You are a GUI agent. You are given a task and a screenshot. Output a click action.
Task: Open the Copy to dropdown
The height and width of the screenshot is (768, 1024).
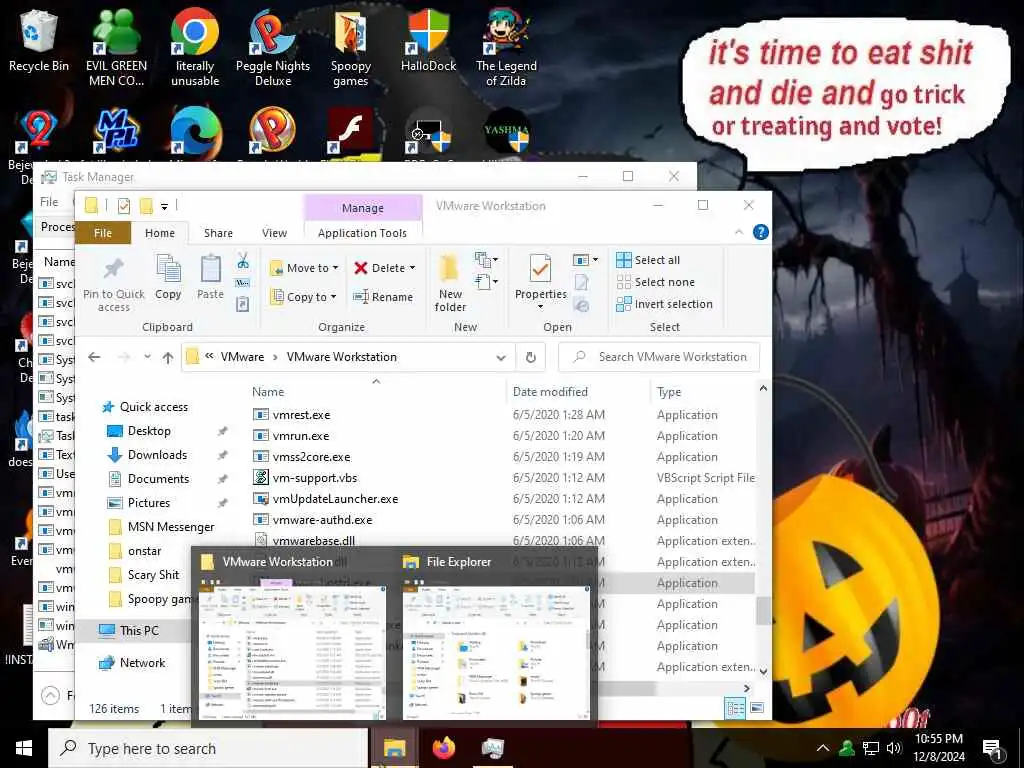[x=304, y=297]
